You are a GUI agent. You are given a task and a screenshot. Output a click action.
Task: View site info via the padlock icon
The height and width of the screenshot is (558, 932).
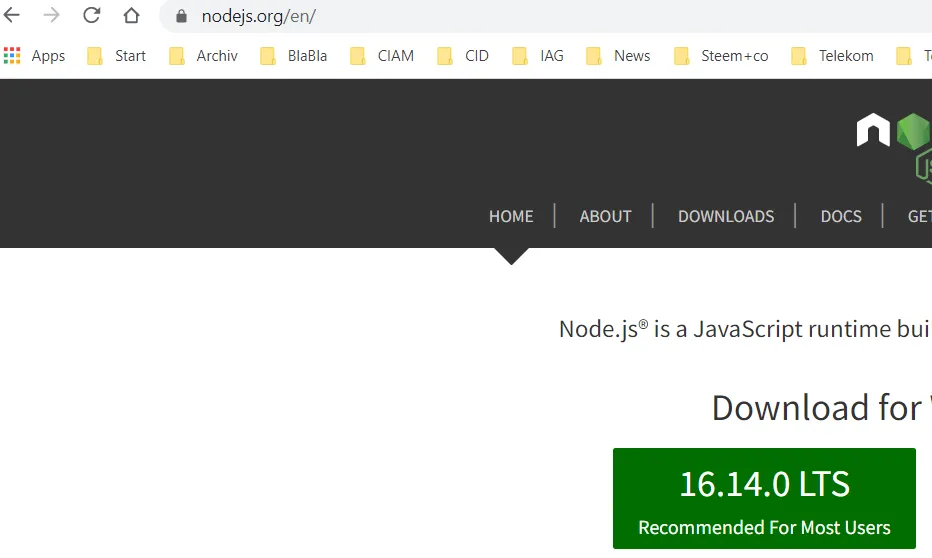[181, 16]
